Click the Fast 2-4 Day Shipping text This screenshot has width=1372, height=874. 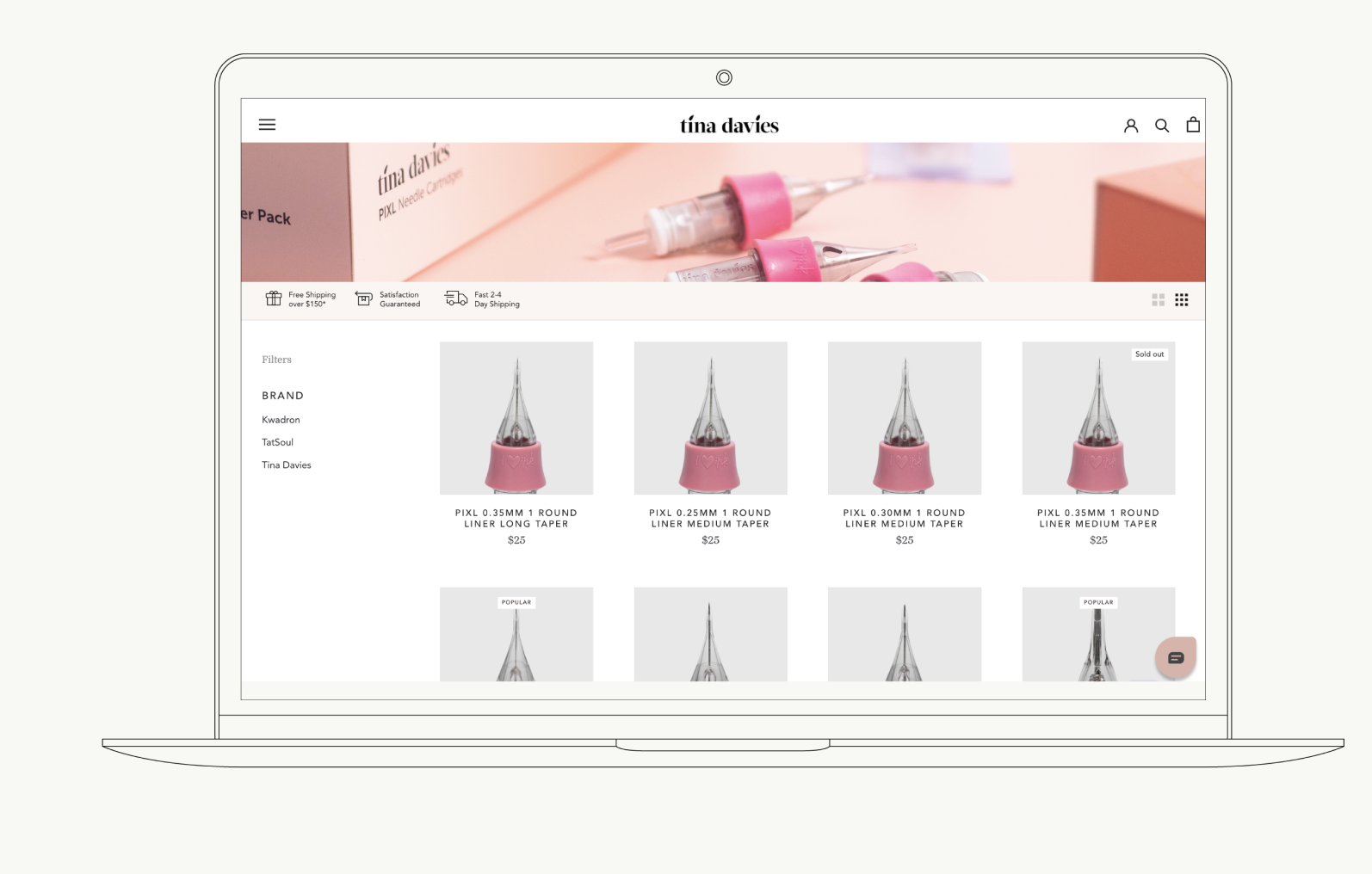click(x=497, y=299)
